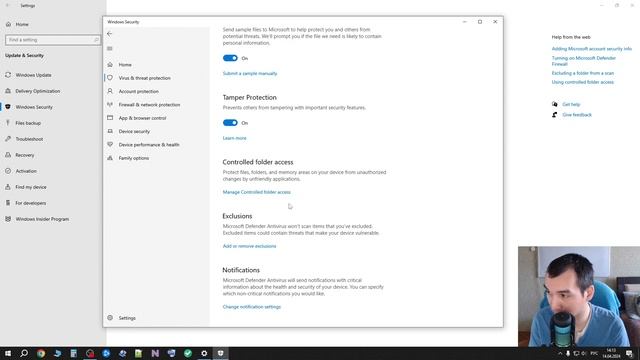Screen dimensions: 640x360
Task: Open the Windows Start menu
Action: tap(8, 353)
